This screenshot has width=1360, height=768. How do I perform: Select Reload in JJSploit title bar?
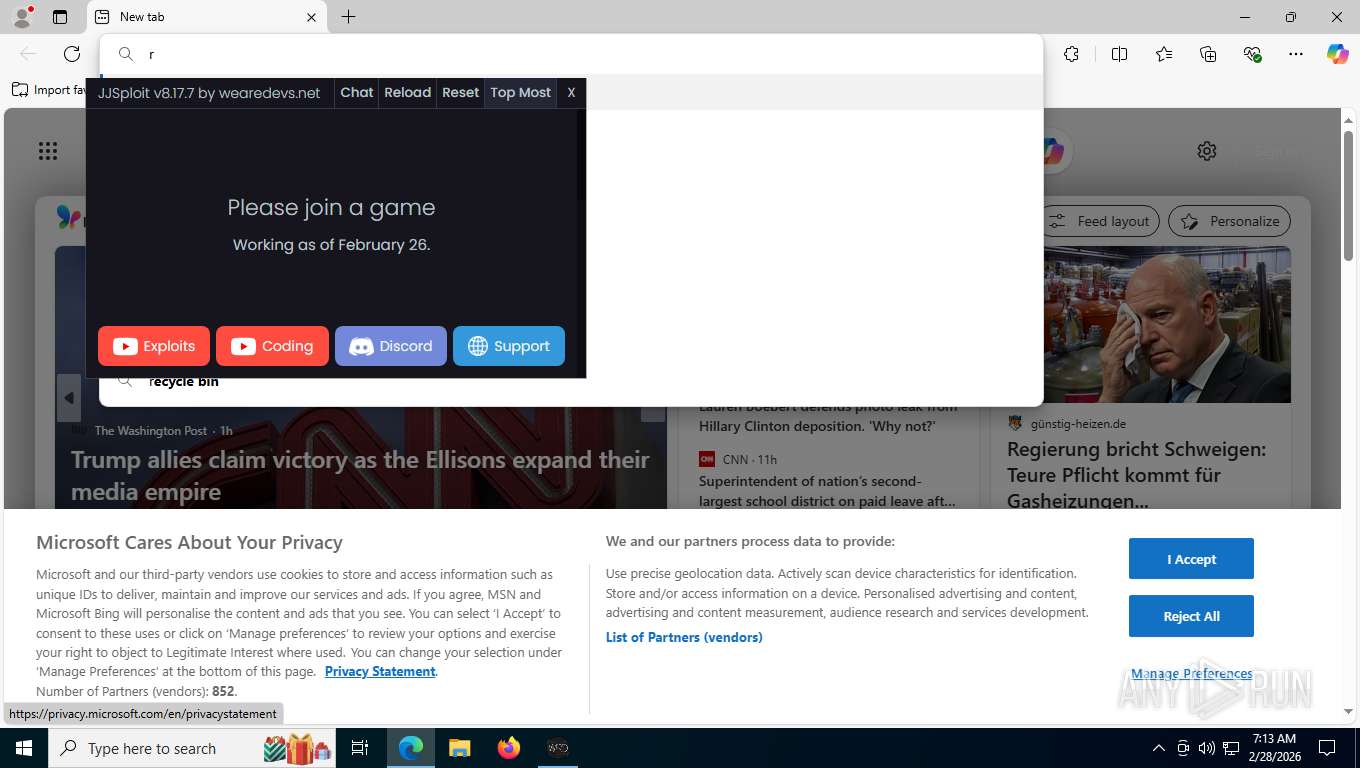408,92
